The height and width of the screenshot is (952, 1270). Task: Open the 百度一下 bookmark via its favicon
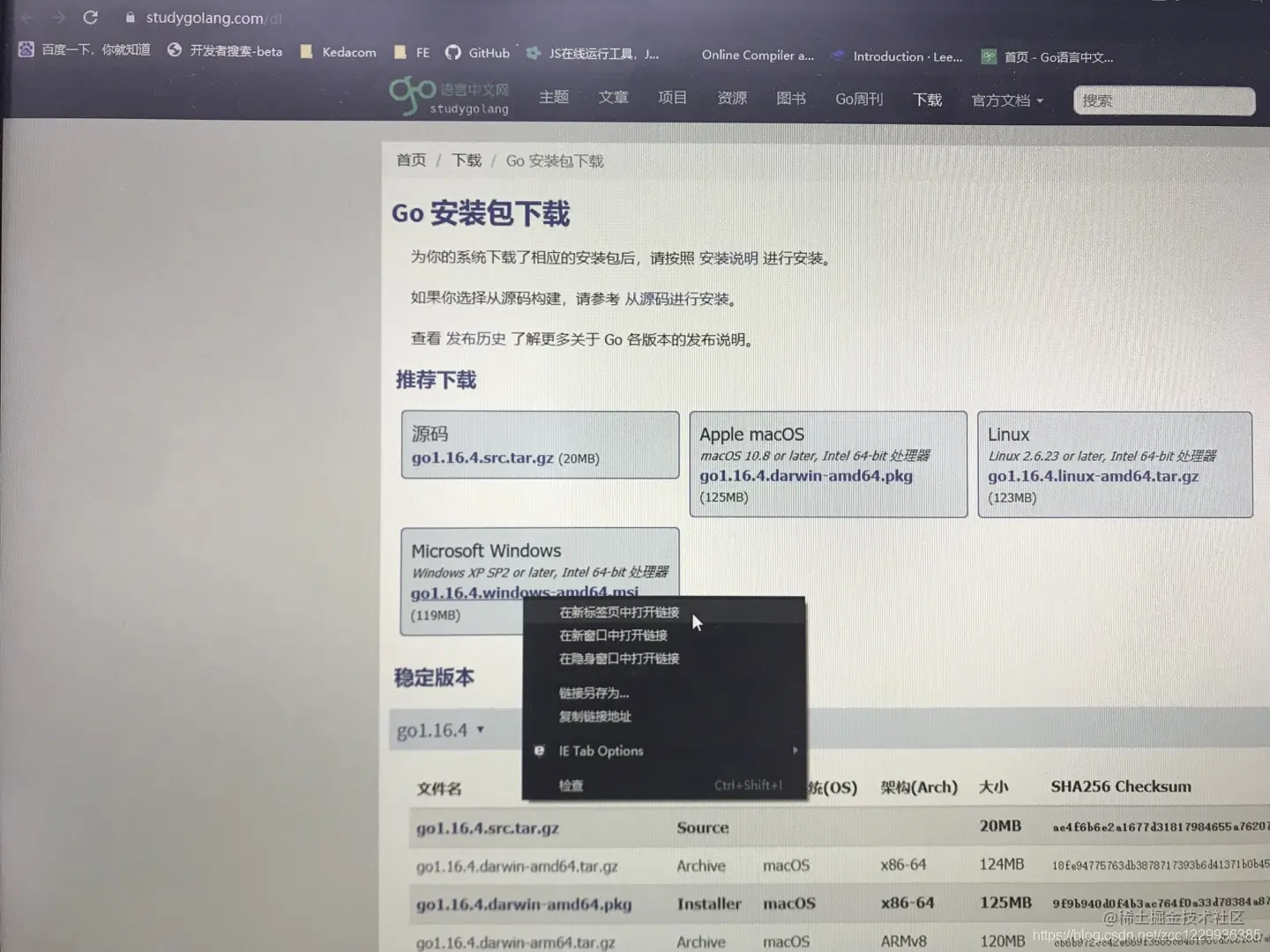click(x=26, y=49)
